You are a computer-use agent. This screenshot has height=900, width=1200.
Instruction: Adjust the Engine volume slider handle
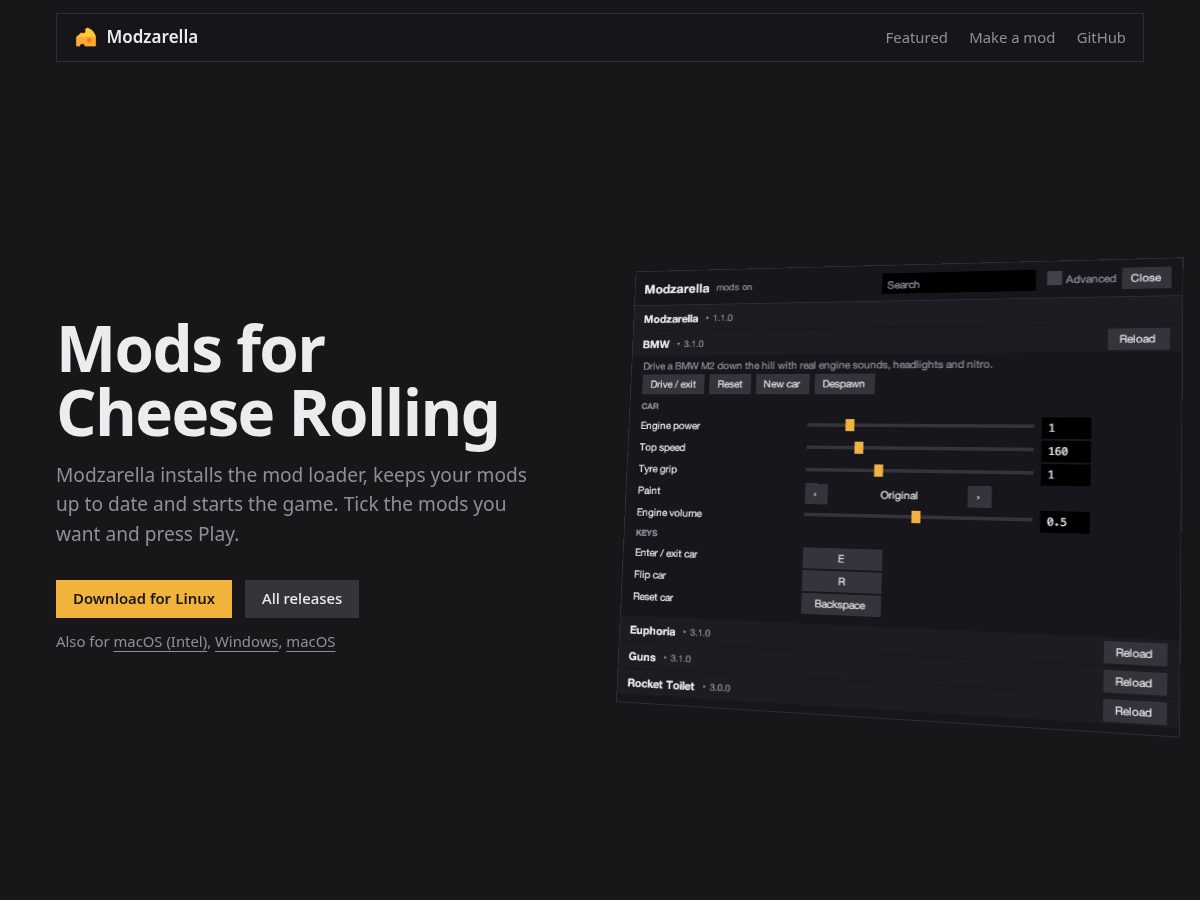click(x=916, y=517)
